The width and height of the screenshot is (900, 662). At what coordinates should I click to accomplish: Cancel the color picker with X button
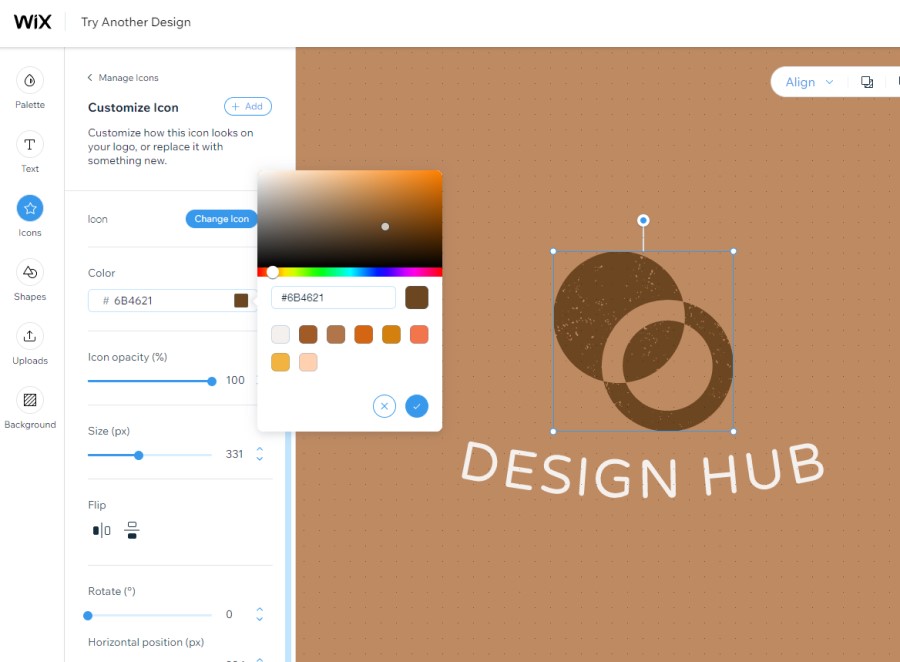pyautogui.click(x=384, y=406)
